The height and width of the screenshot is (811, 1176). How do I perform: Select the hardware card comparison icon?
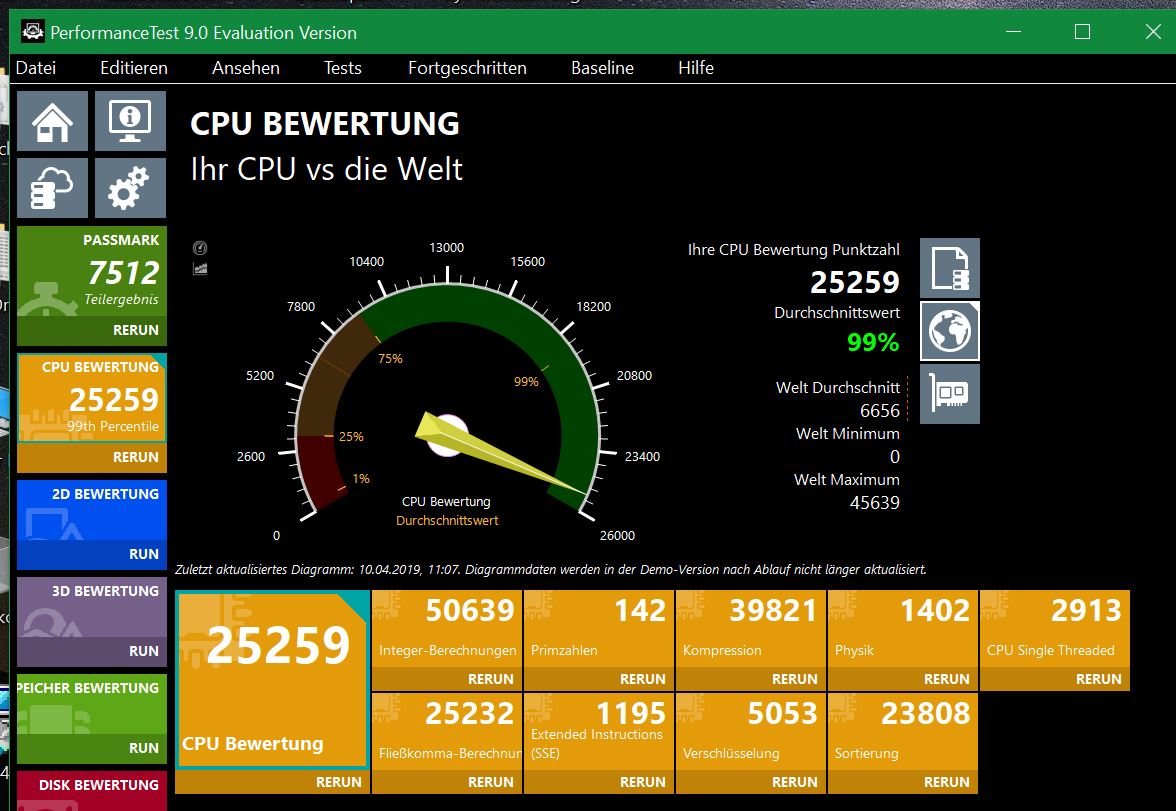pos(950,394)
